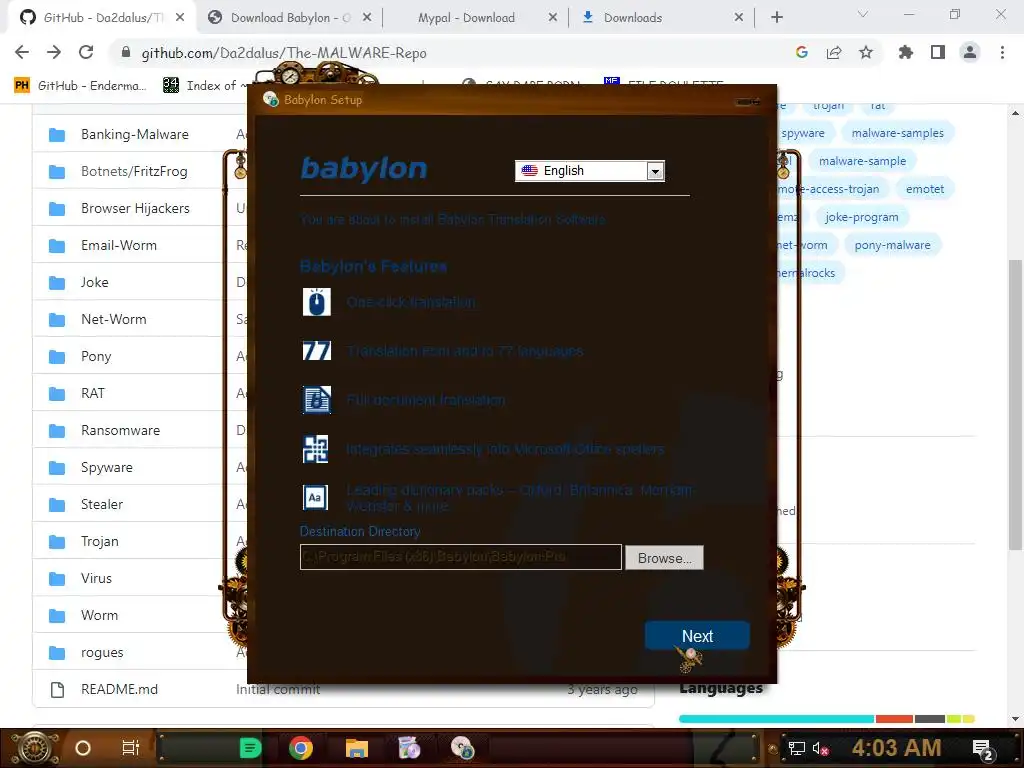
Task: Open the Botnets/FritzFrog folder
Action: 134,171
